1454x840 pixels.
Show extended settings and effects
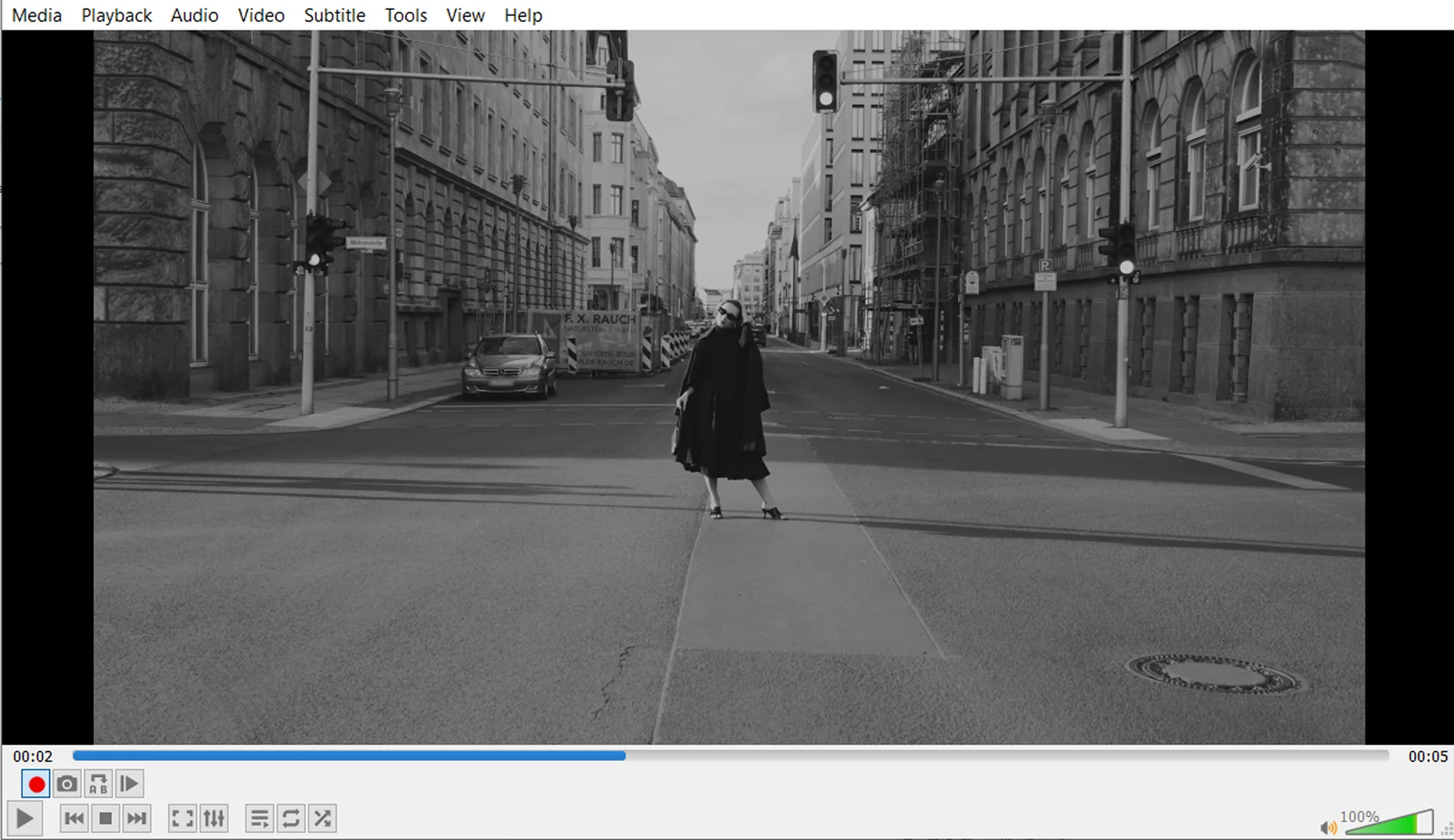(x=214, y=819)
